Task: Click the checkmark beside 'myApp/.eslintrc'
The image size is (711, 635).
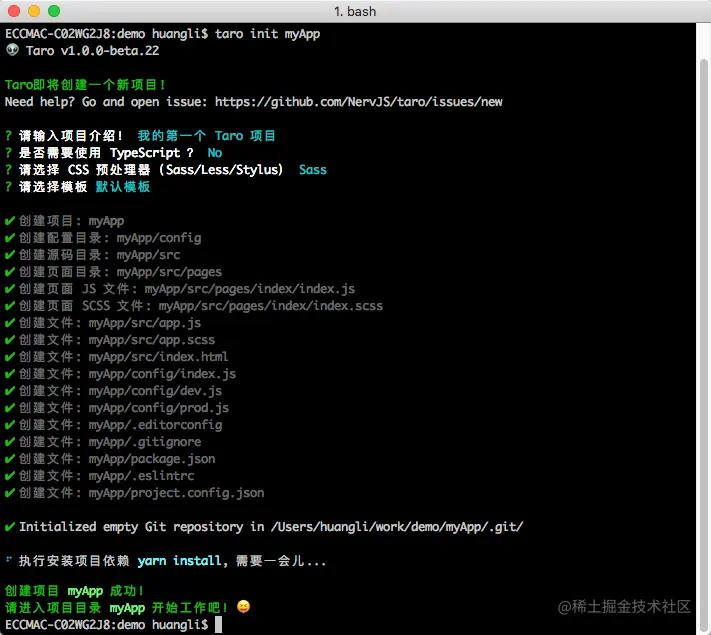Action: 10,476
